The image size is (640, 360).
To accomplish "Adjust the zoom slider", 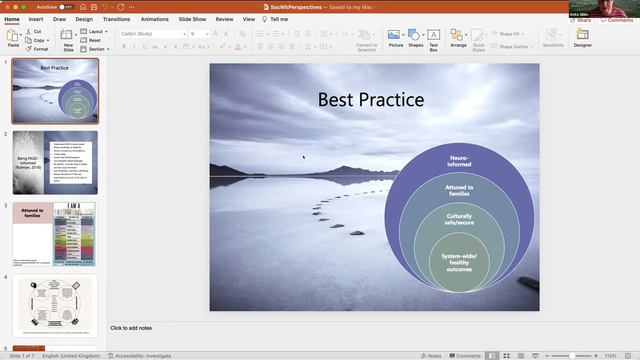I will tap(572, 356).
